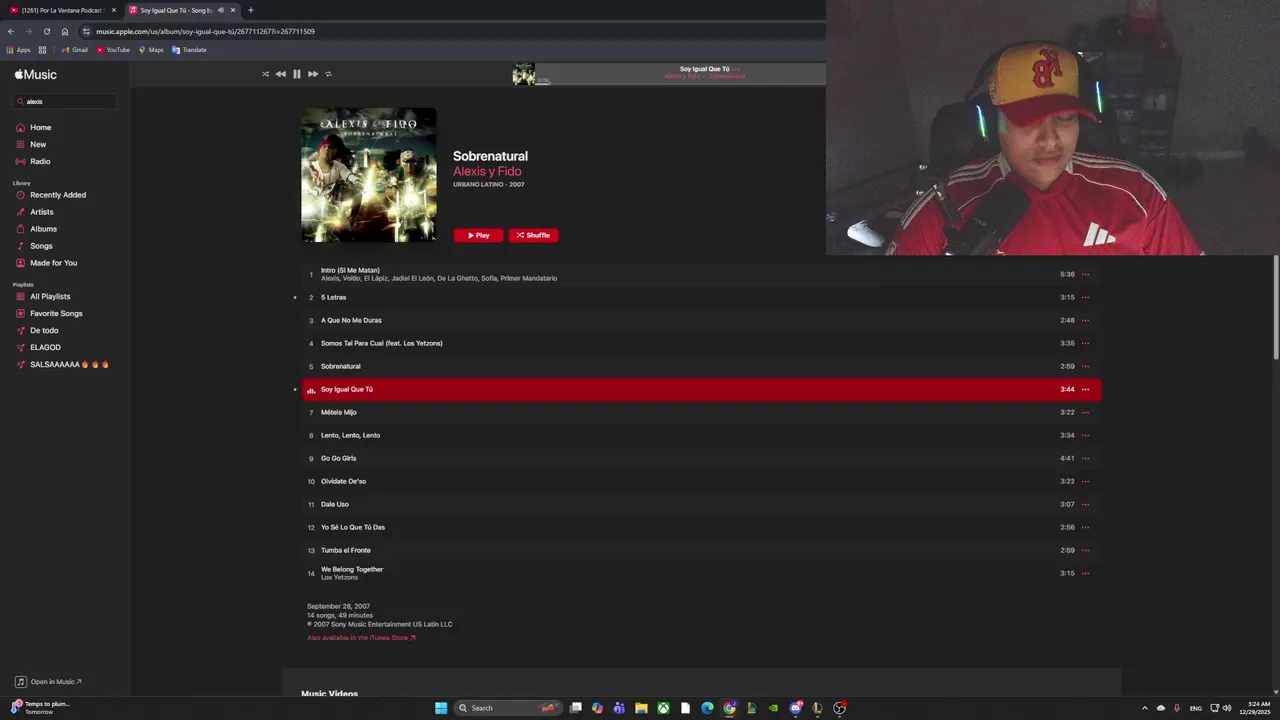Open the Gmail bookmark
Image resolution: width=1280 pixels, height=720 pixels.
coord(75,50)
